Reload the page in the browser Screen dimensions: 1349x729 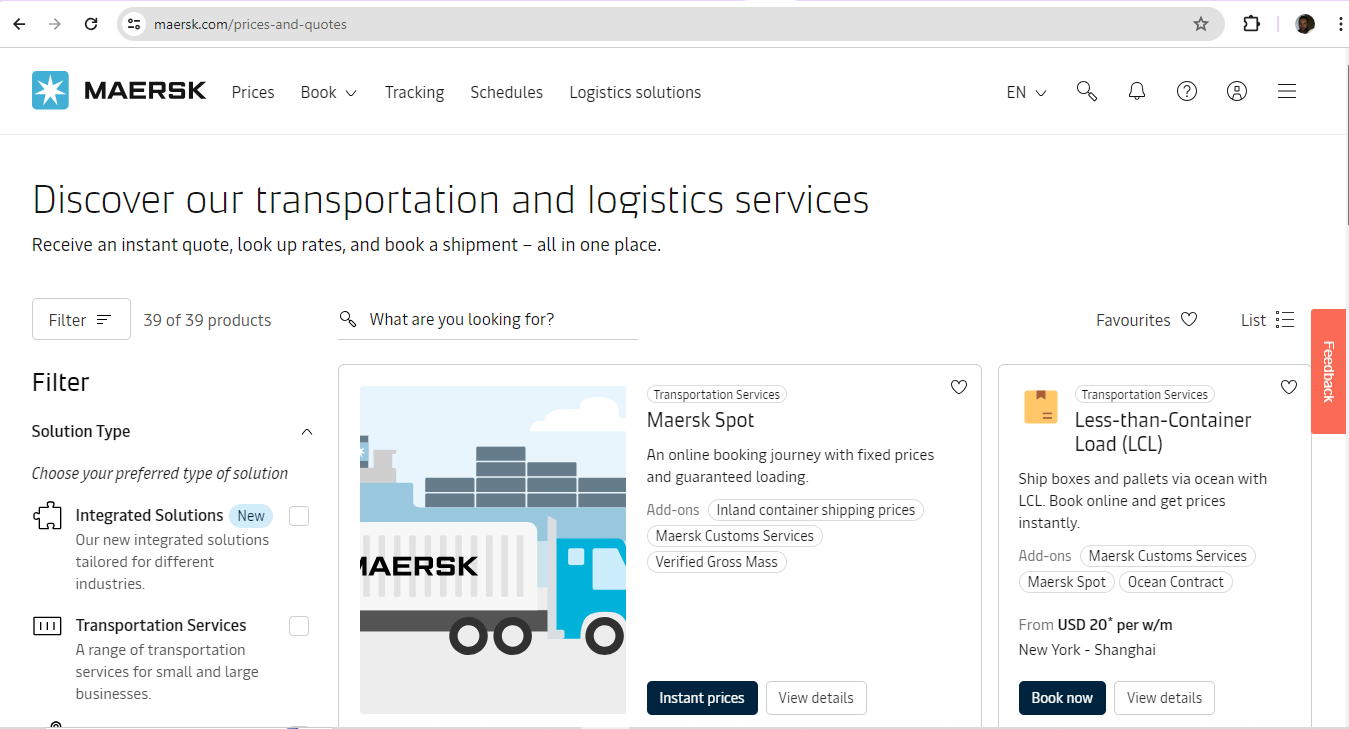(x=90, y=23)
